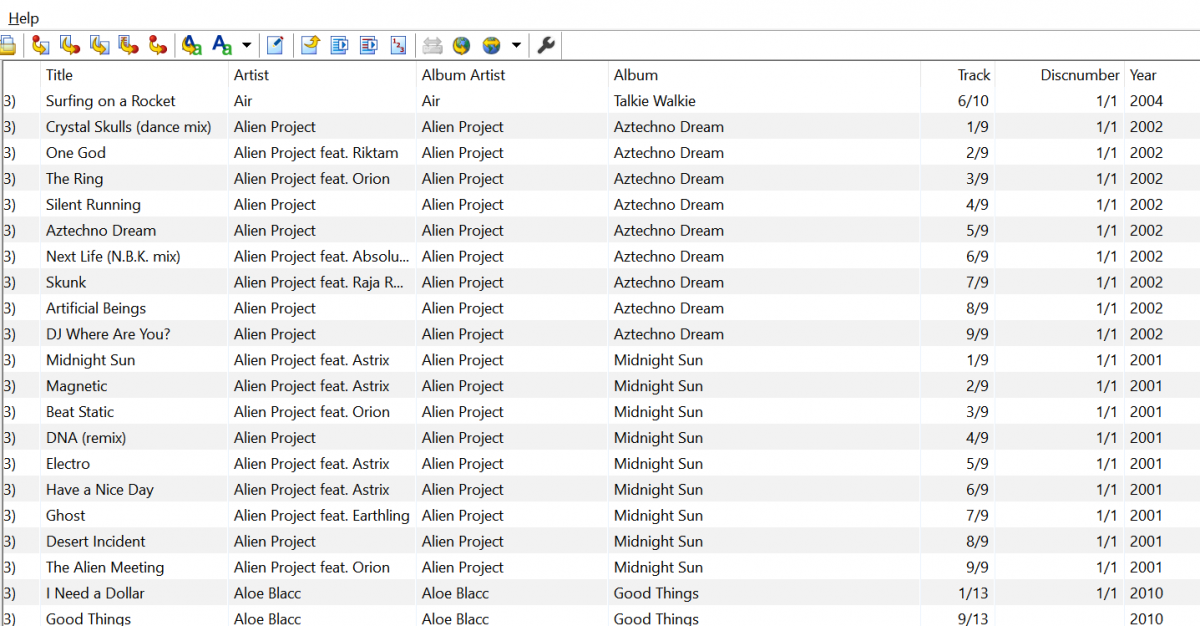The width and height of the screenshot is (1200, 626).
Task: Open the Extended Tags editor icon
Action: click(275, 45)
